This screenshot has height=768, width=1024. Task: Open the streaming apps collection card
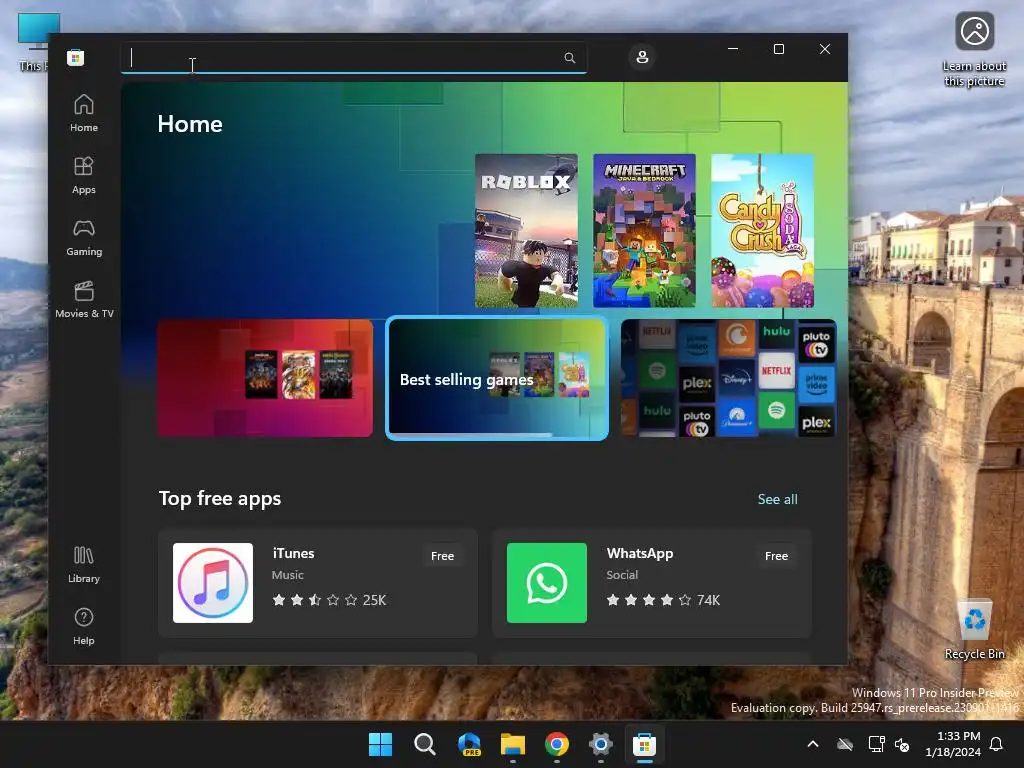pos(728,378)
